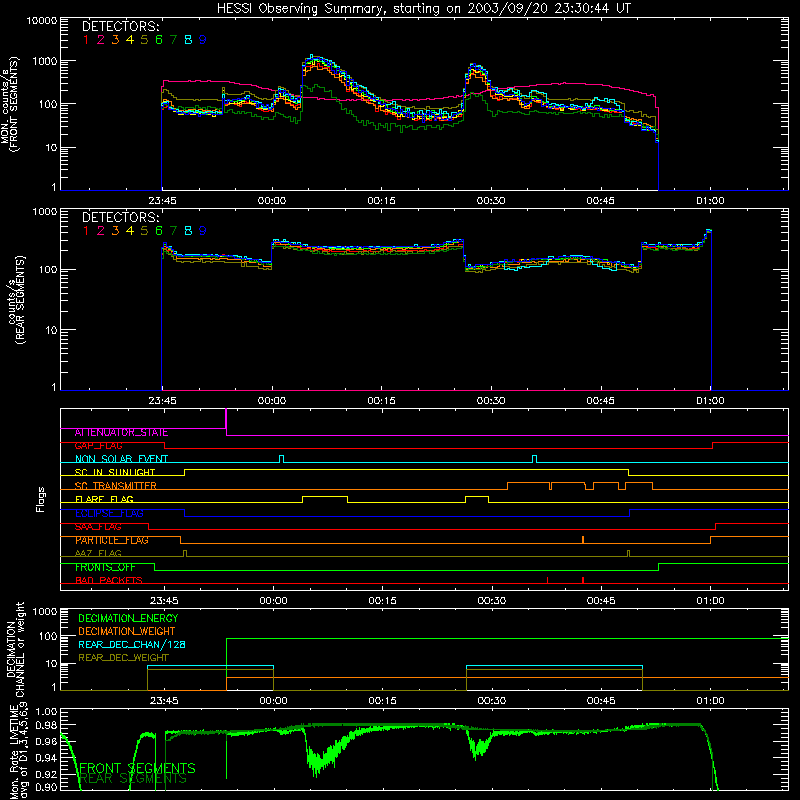Click DETECTORS: label in the rear segments plot

[121, 217]
